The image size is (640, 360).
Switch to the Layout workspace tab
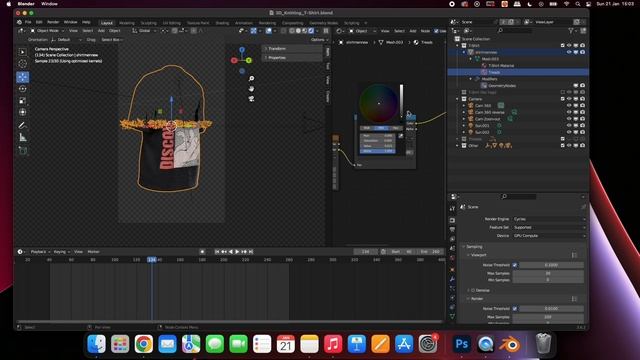(x=107, y=23)
